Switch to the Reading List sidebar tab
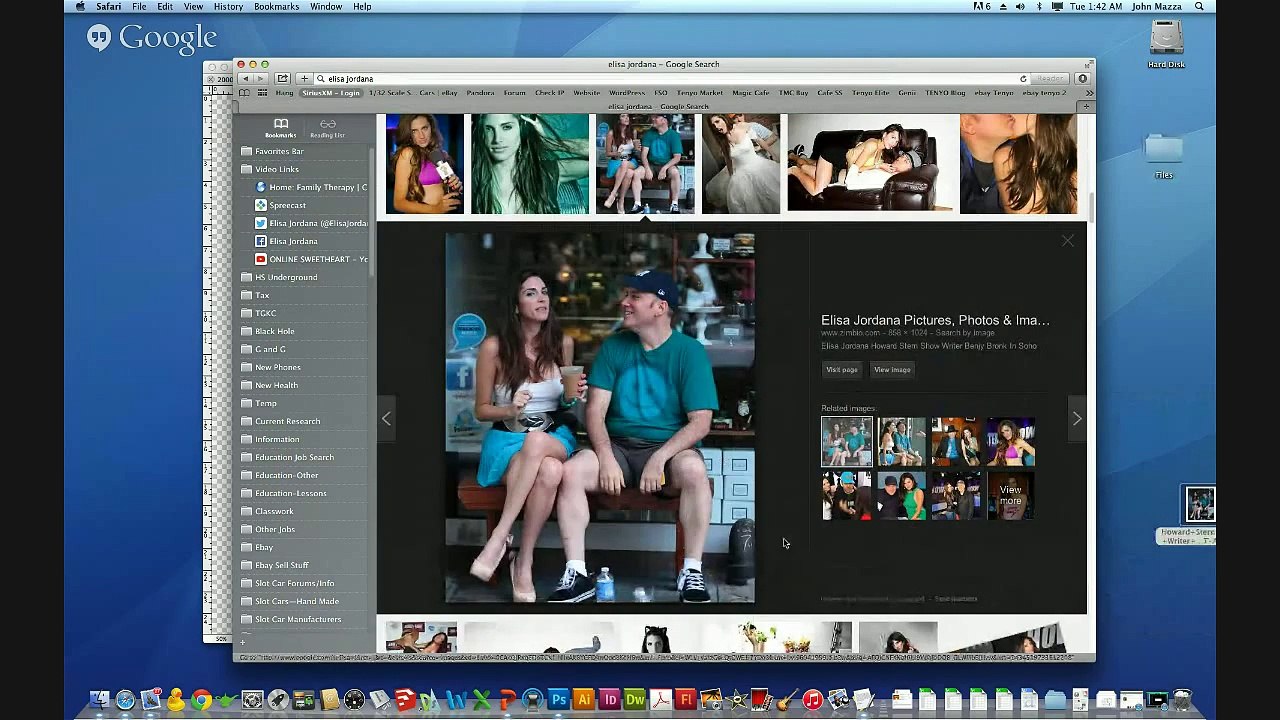 click(328, 128)
